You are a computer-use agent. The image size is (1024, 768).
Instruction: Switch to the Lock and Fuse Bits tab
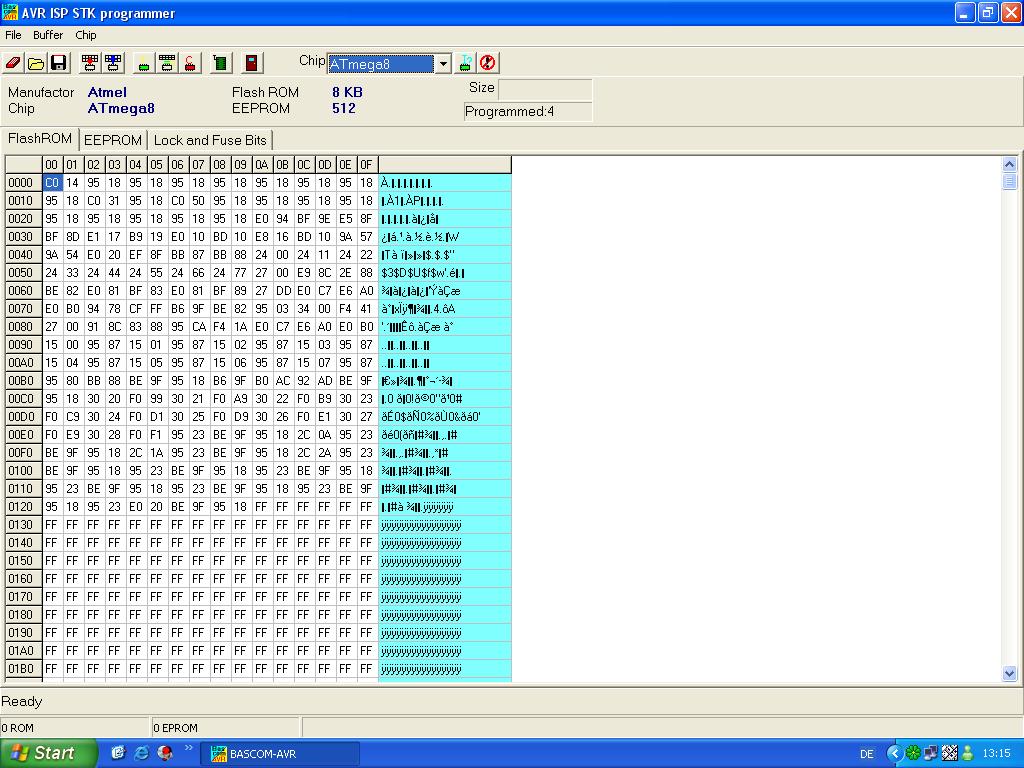(210, 140)
